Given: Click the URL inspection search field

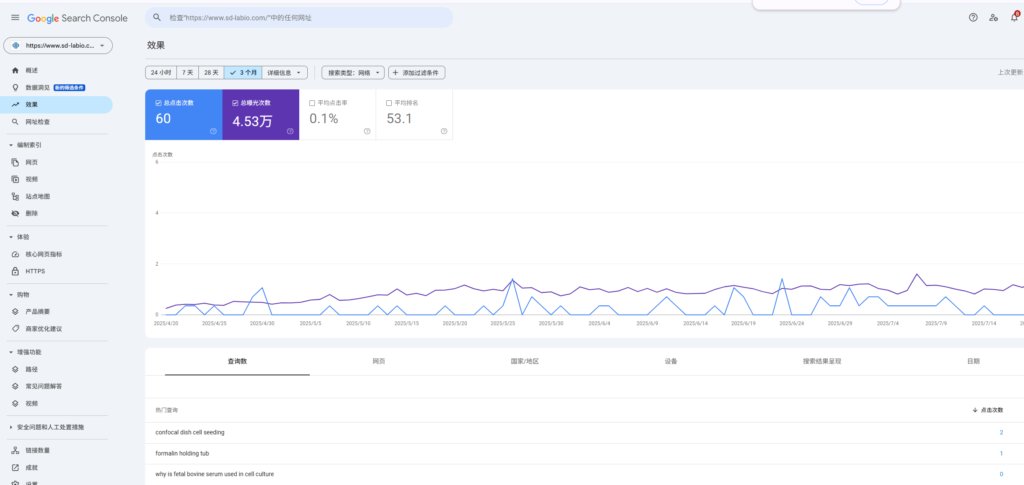Looking at the screenshot, I should point(300,18).
